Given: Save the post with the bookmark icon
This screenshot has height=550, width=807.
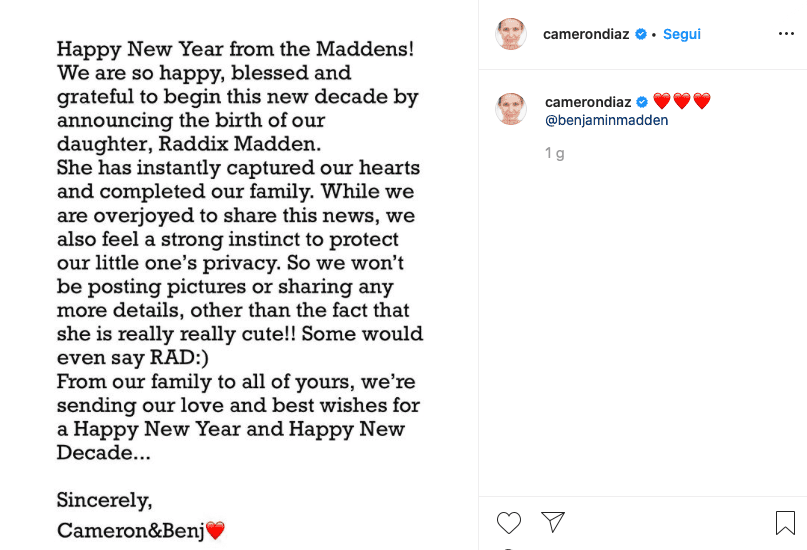Looking at the screenshot, I should click(x=785, y=522).
